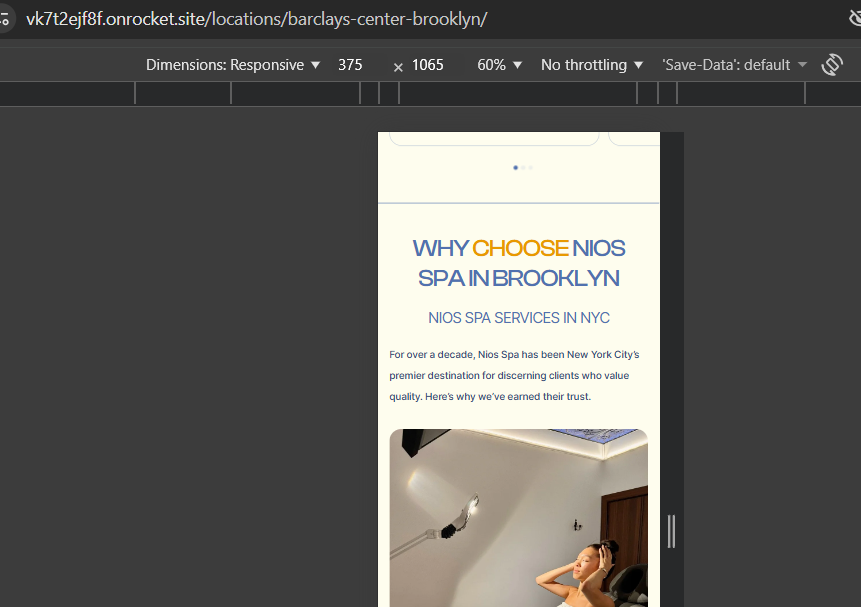This screenshot has height=607, width=861.
Task: Click the paragraph about Nios Spa's decade
Action: 515,376
